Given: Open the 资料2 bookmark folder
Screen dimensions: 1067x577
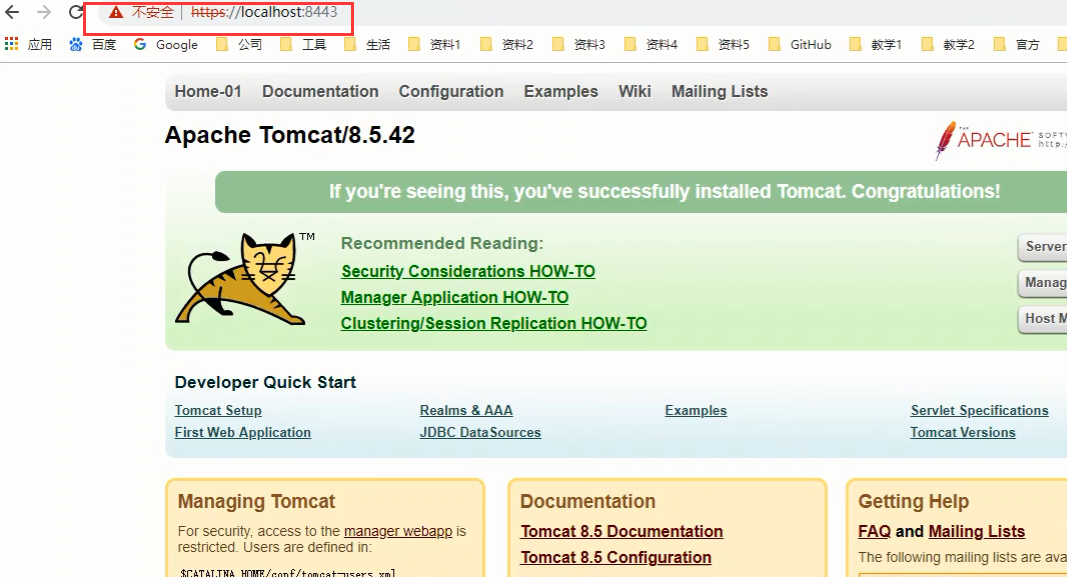Looking at the screenshot, I should click(x=506, y=44).
